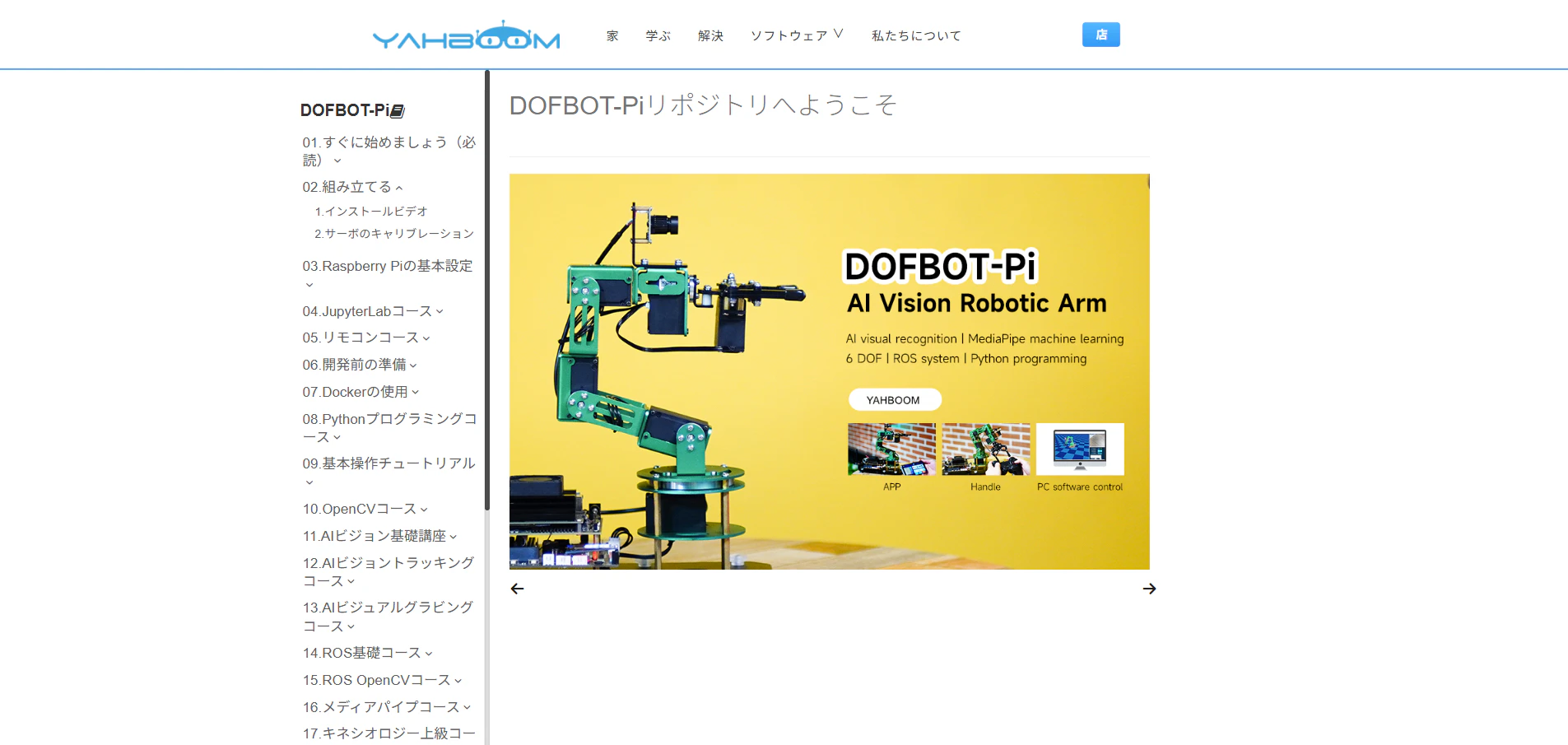1568x745 pixels.
Task: Expand 09.基本操作チュートリアル section
Action: pos(389,473)
